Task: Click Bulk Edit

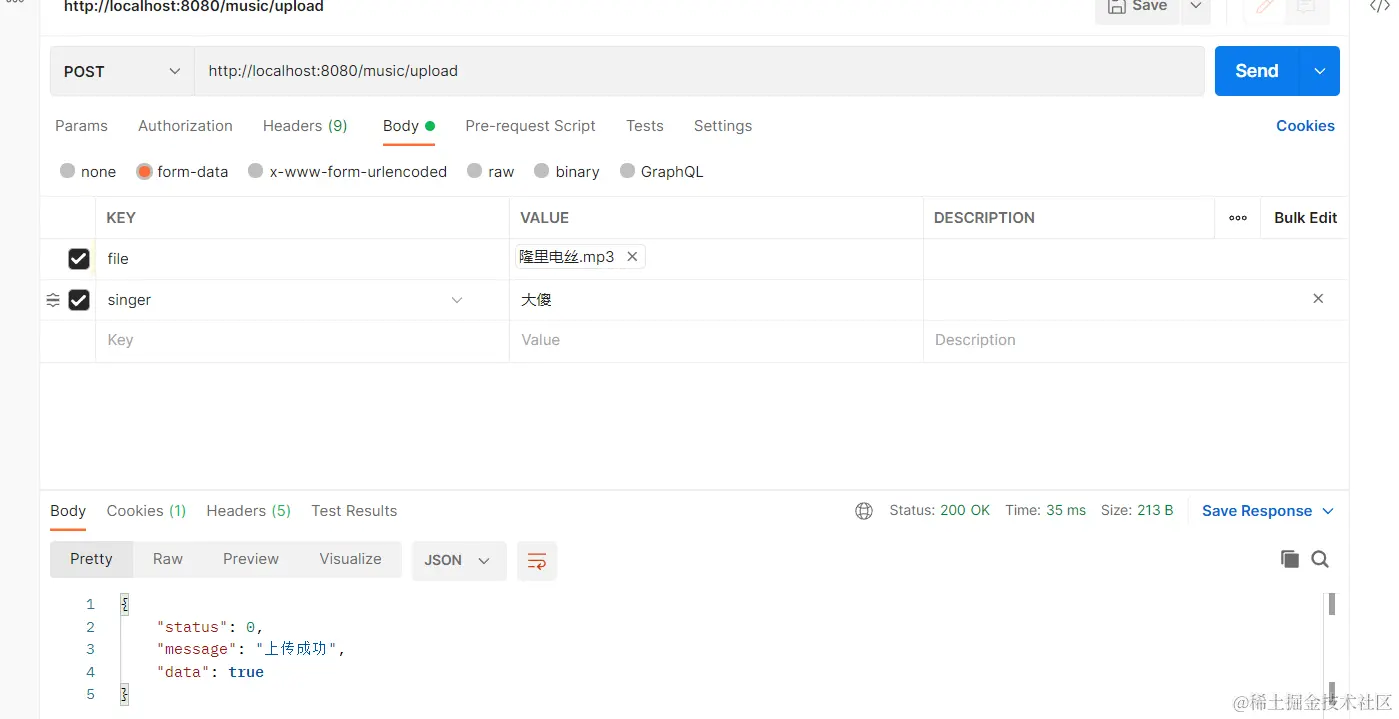Action: pyautogui.click(x=1305, y=218)
